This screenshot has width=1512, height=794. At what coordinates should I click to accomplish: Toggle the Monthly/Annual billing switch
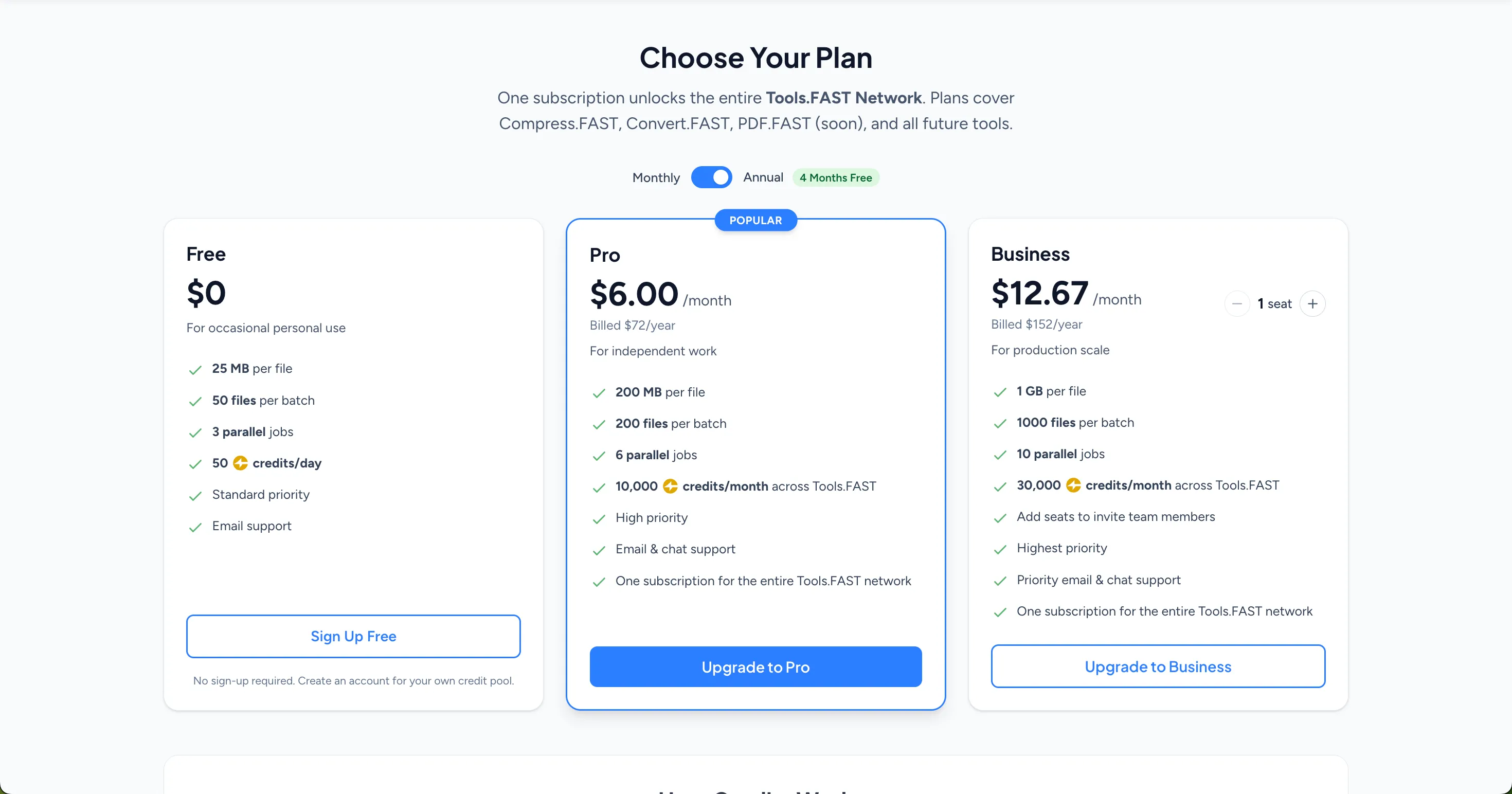(x=711, y=177)
